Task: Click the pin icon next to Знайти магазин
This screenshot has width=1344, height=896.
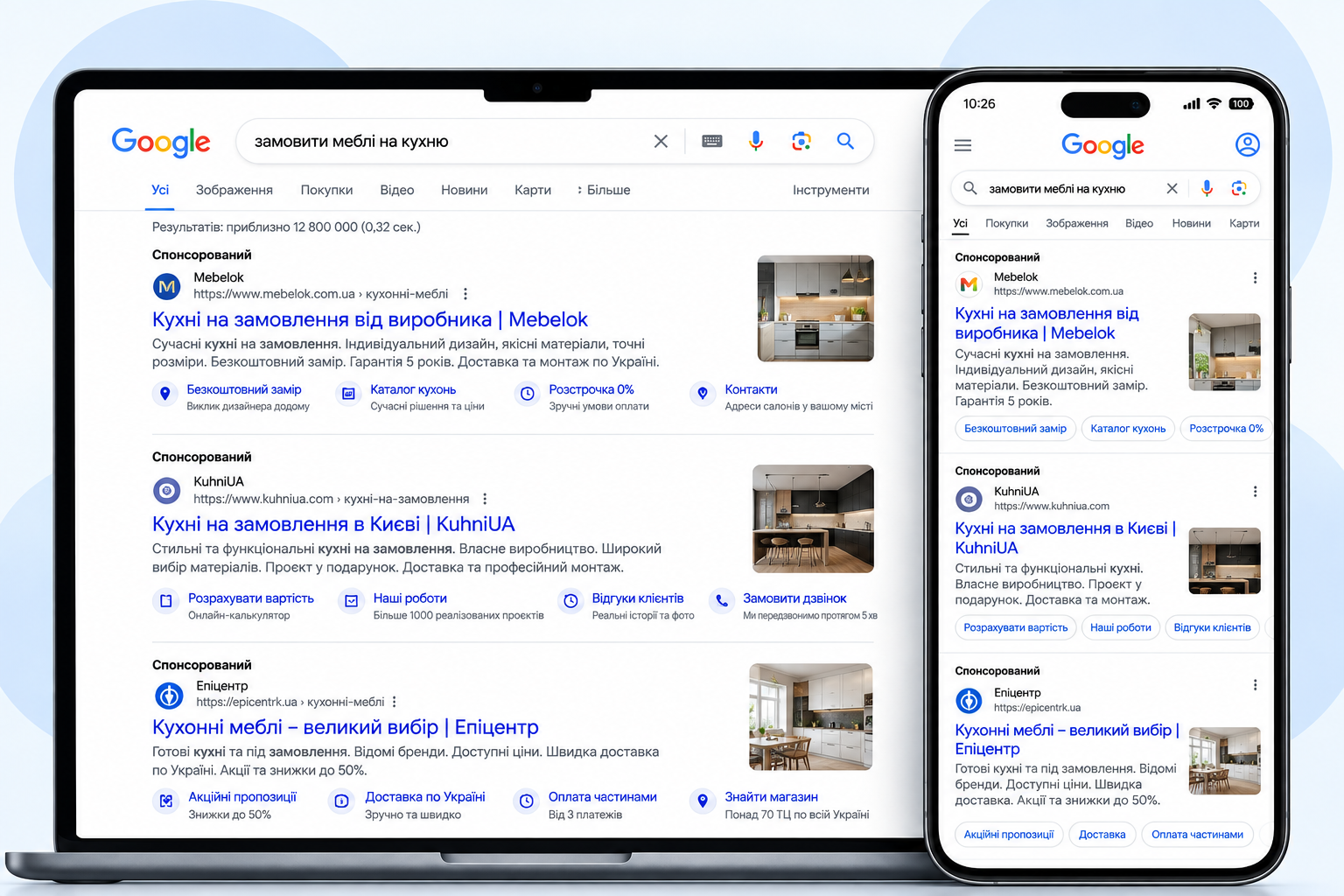Action: click(x=703, y=801)
